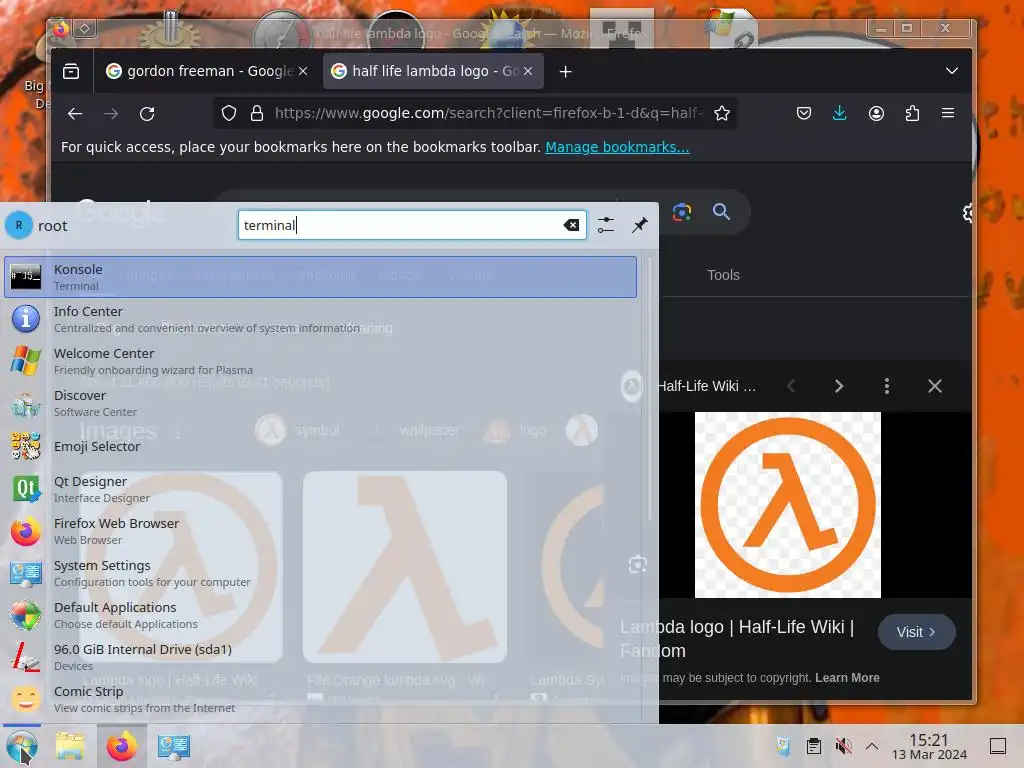Visit the Half-Life Wiki page
Viewport: 1024px width, 768px height.
pos(916,632)
